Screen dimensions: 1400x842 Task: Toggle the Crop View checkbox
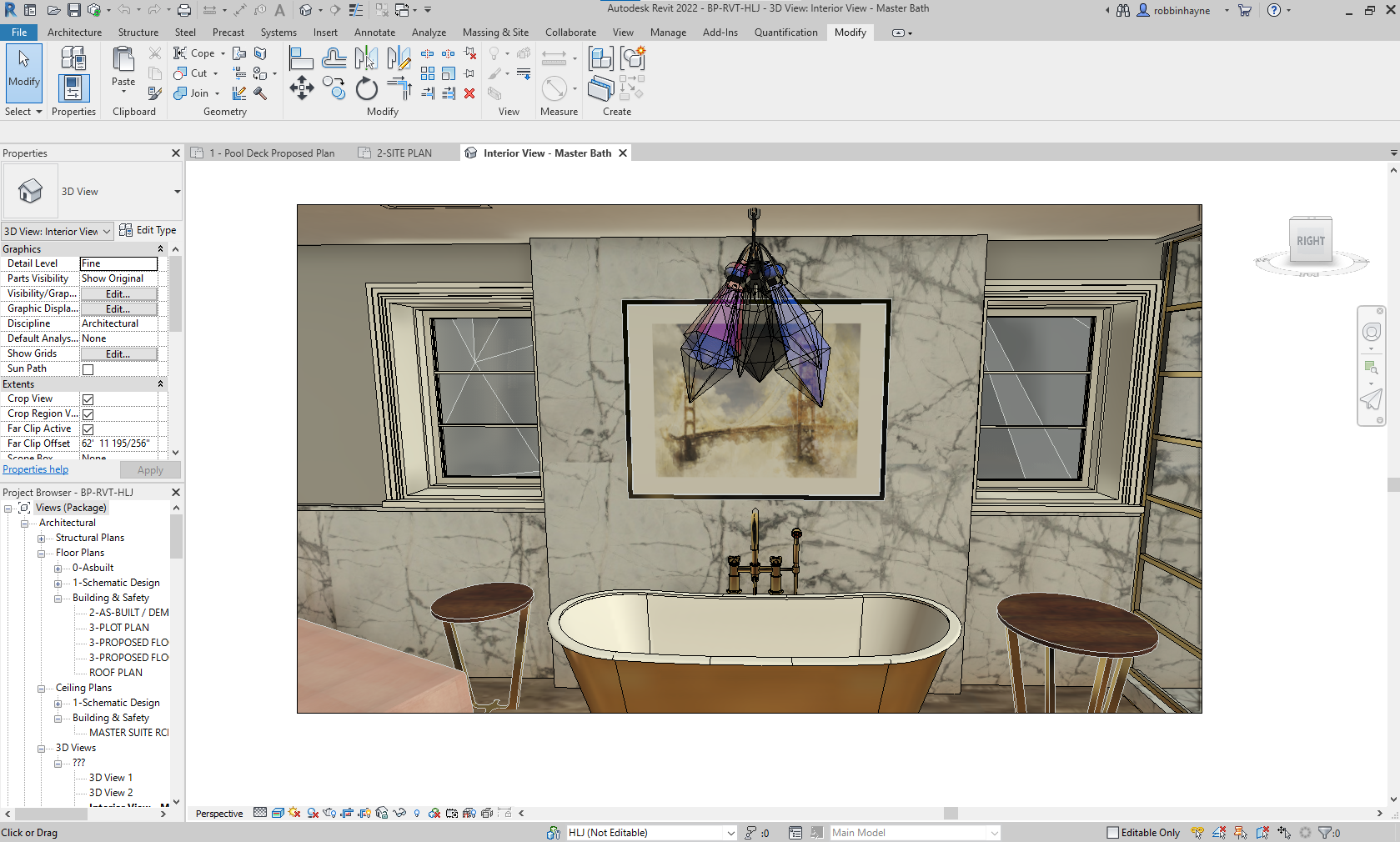coord(88,399)
